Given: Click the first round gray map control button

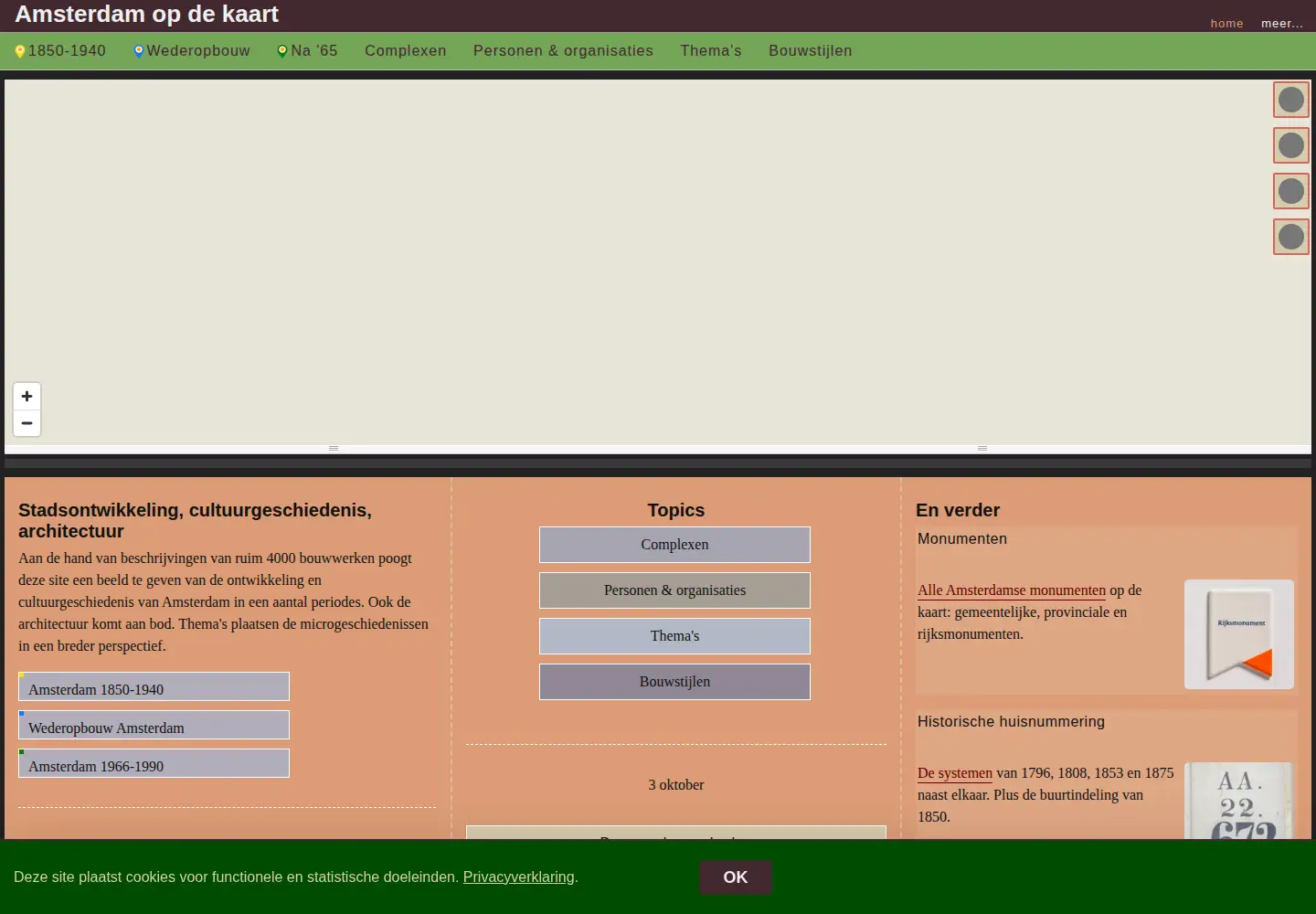Looking at the screenshot, I should 1291,100.
